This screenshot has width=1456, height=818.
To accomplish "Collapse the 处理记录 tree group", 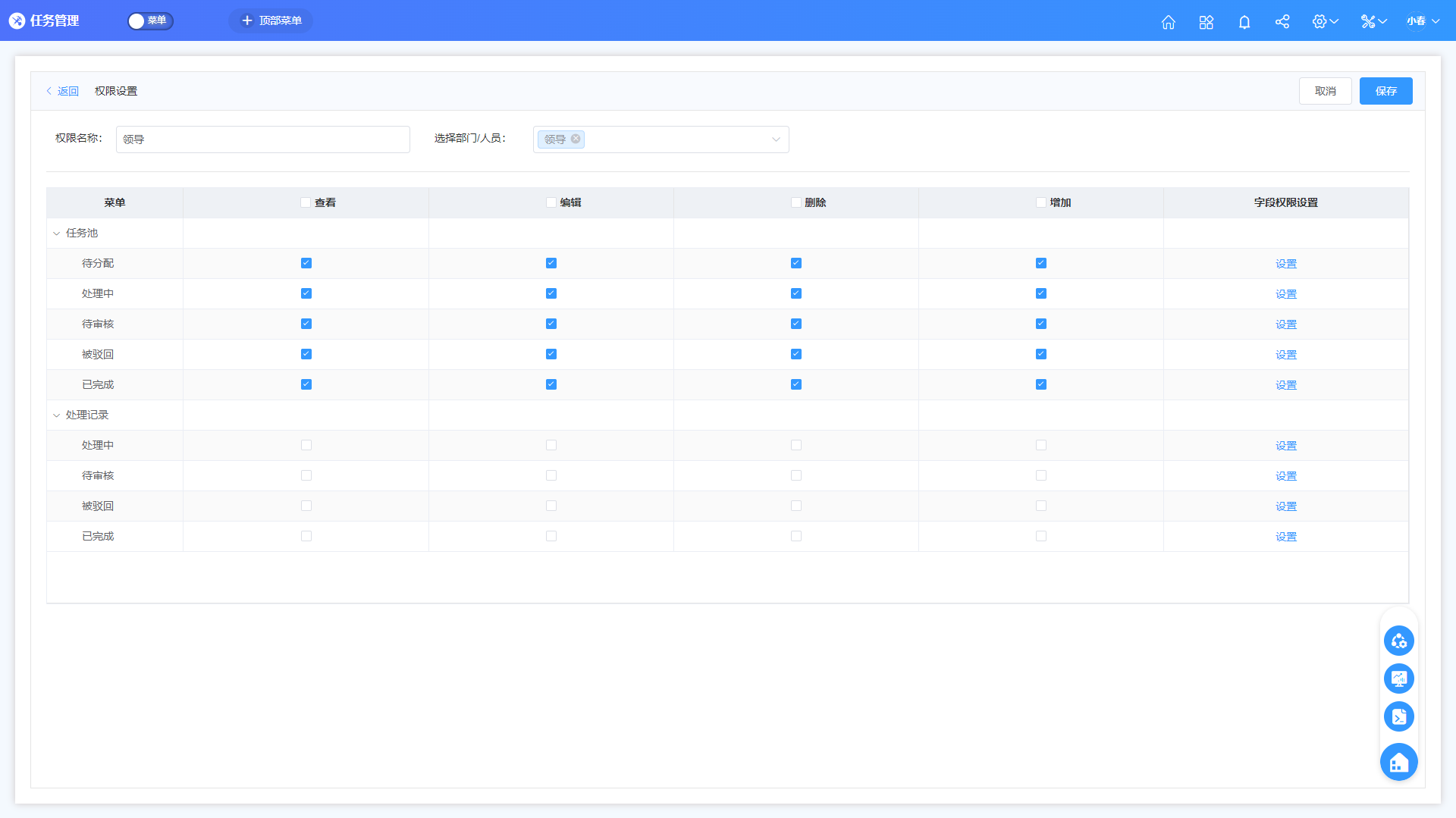I will point(56,415).
